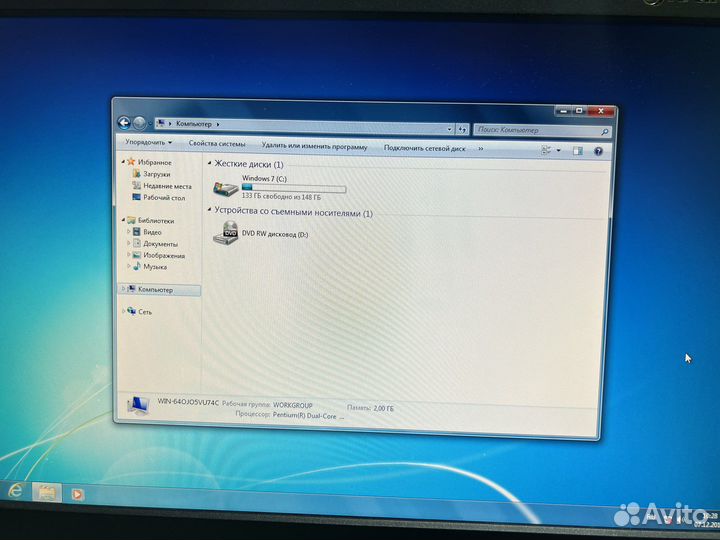Screen dimensions: 720x540
Task: Click the text 133 ГБ свободно из 148 ГБ
Action: coord(281,197)
